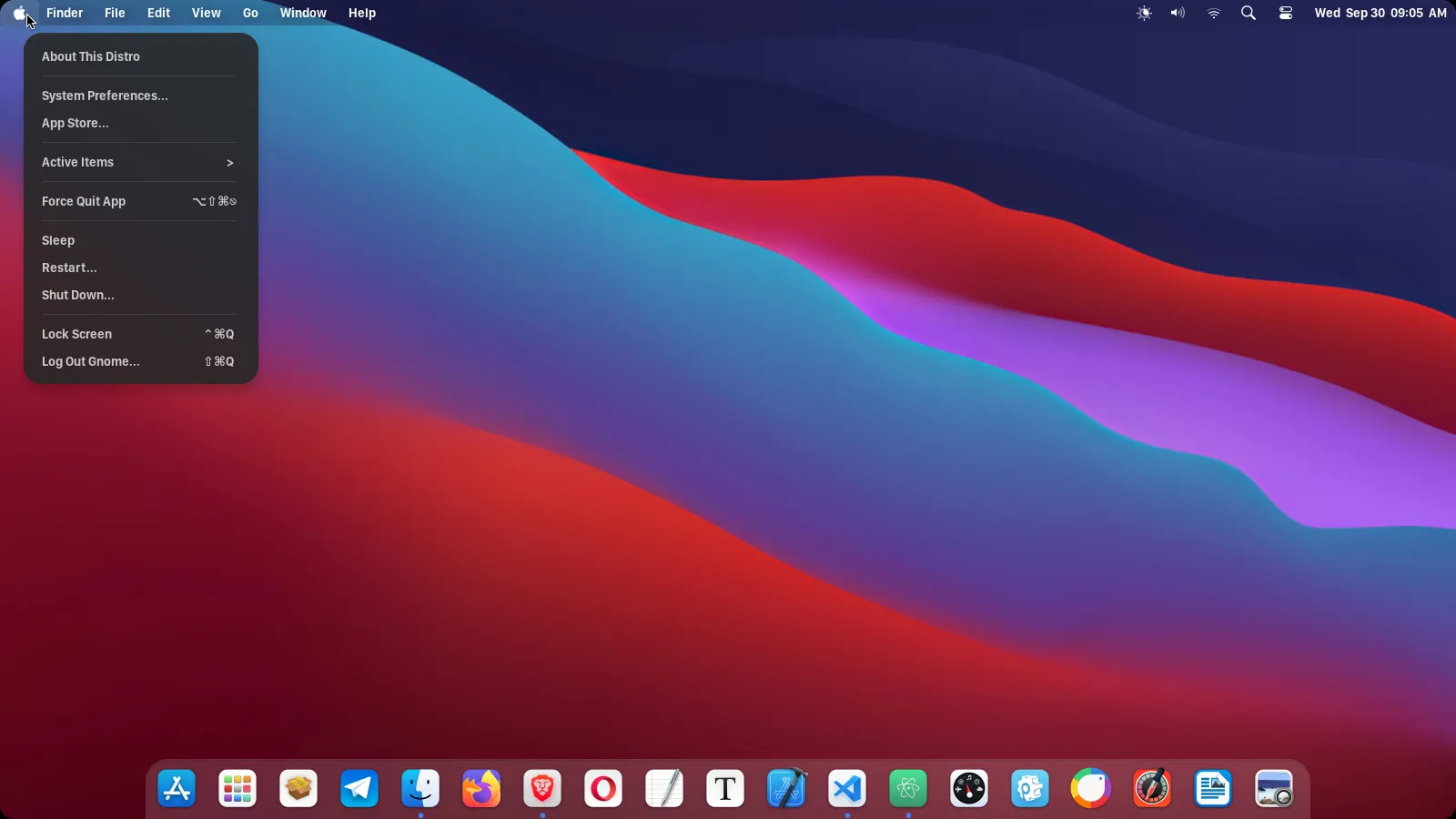This screenshot has width=1456, height=819.
Task: Adjust screen brightness from the menu bar
Action: pyautogui.click(x=1143, y=13)
